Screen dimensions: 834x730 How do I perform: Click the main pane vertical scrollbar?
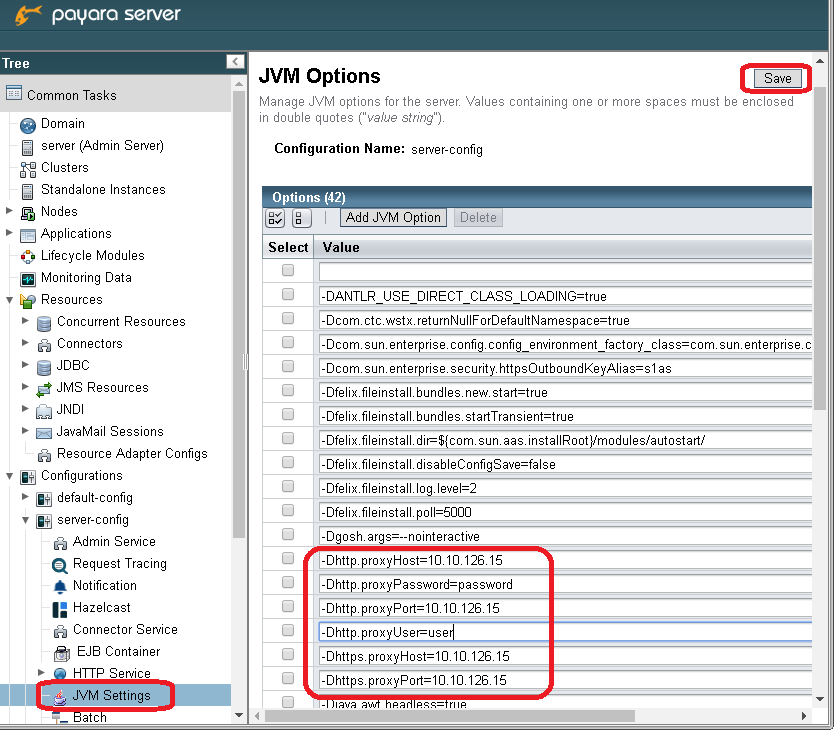[x=820, y=247]
